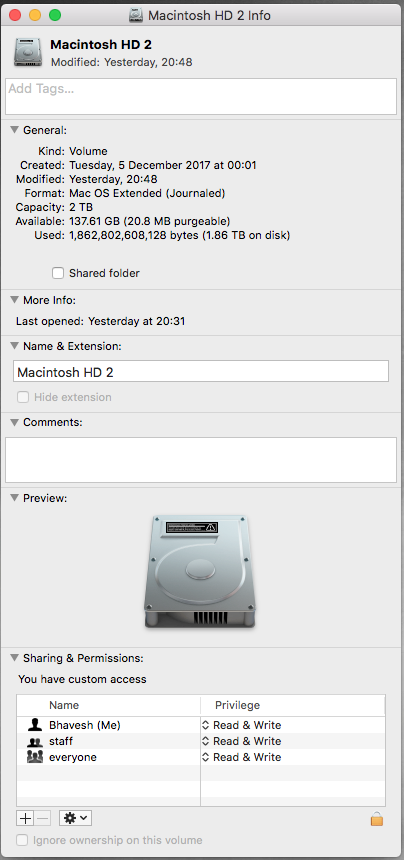
Task: Select the everyone row name
Action: tap(73, 757)
